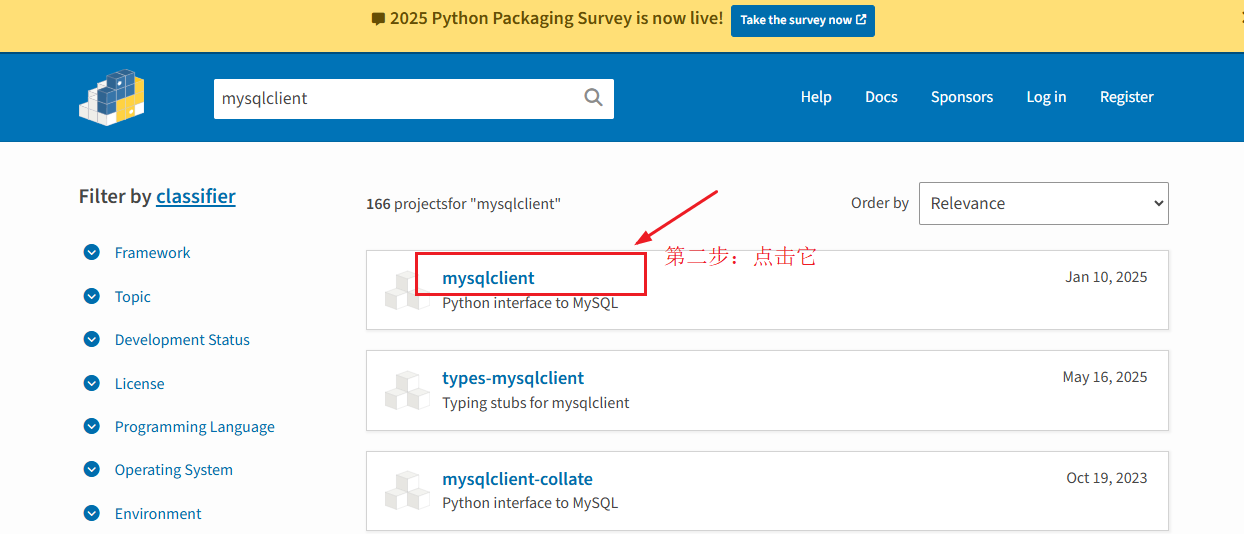Go to the Register page
Screen dimensions: 1244x534
(1127, 97)
